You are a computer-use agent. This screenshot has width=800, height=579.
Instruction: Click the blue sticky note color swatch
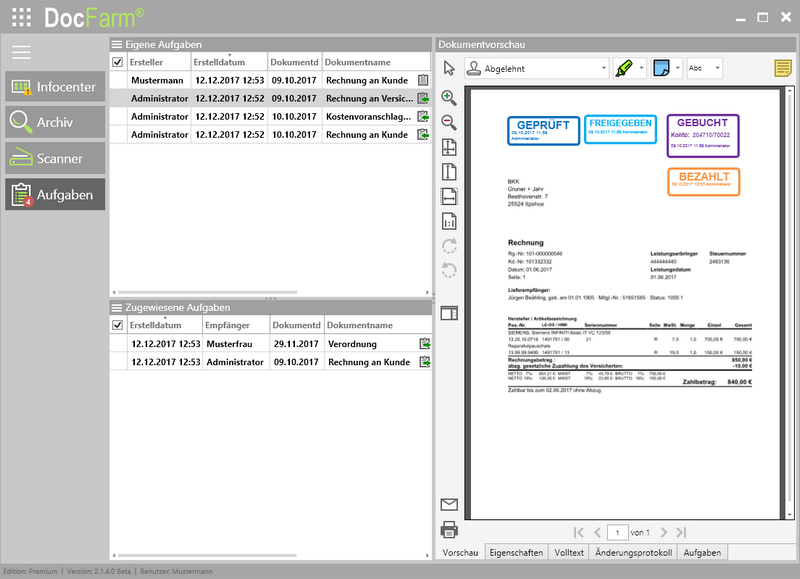(x=661, y=68)
